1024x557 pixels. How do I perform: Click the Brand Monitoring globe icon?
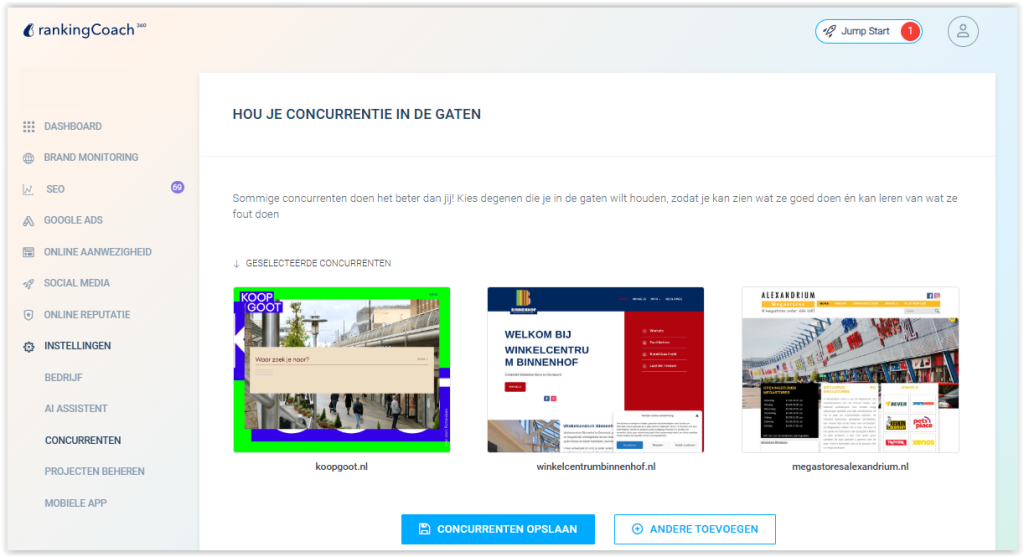coord(28,158)
